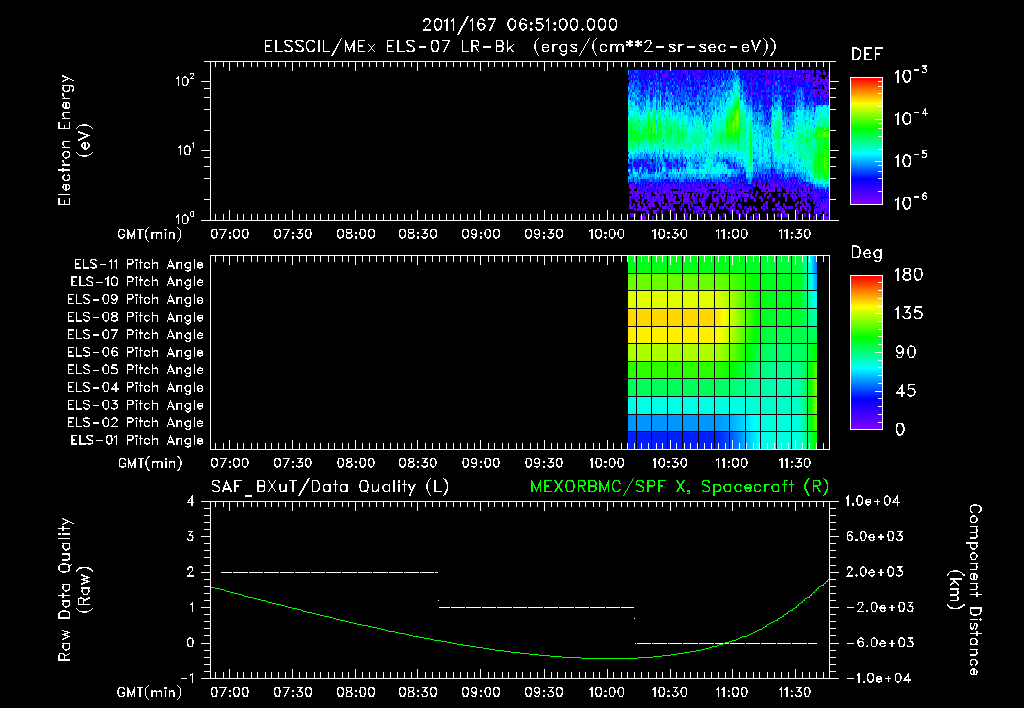Click the plot title timestamp 2011/167 06:51:00.000
Screen dimensions: 1024x708
pos(519,25)
